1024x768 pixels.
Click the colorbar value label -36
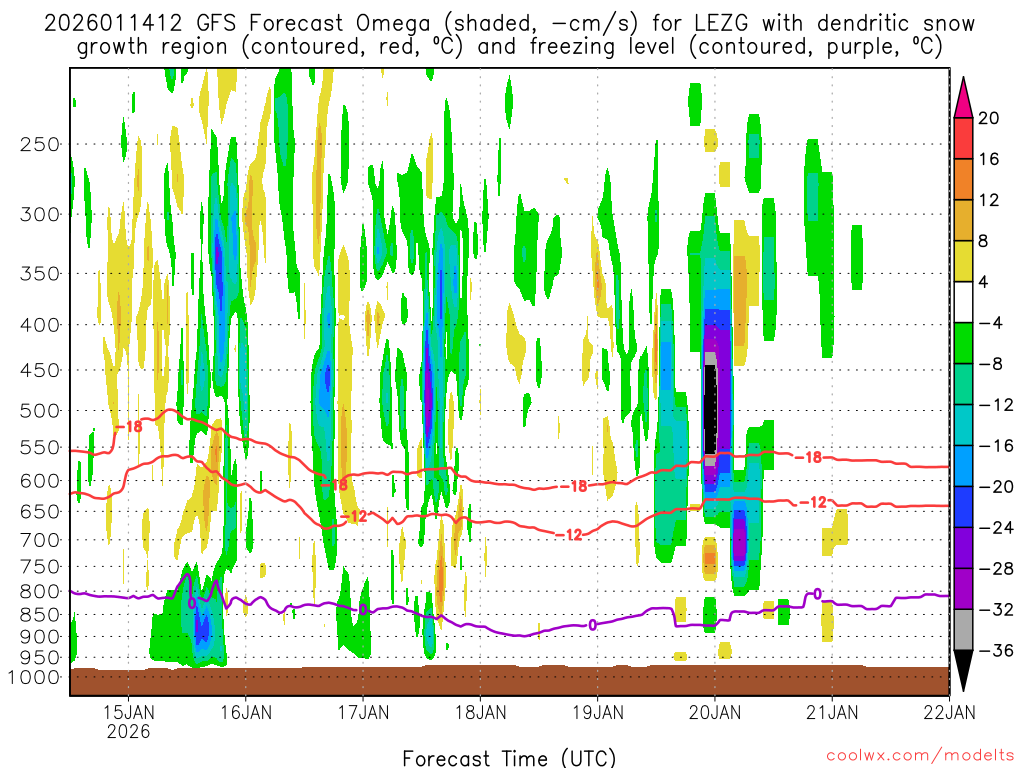point(997,650)
